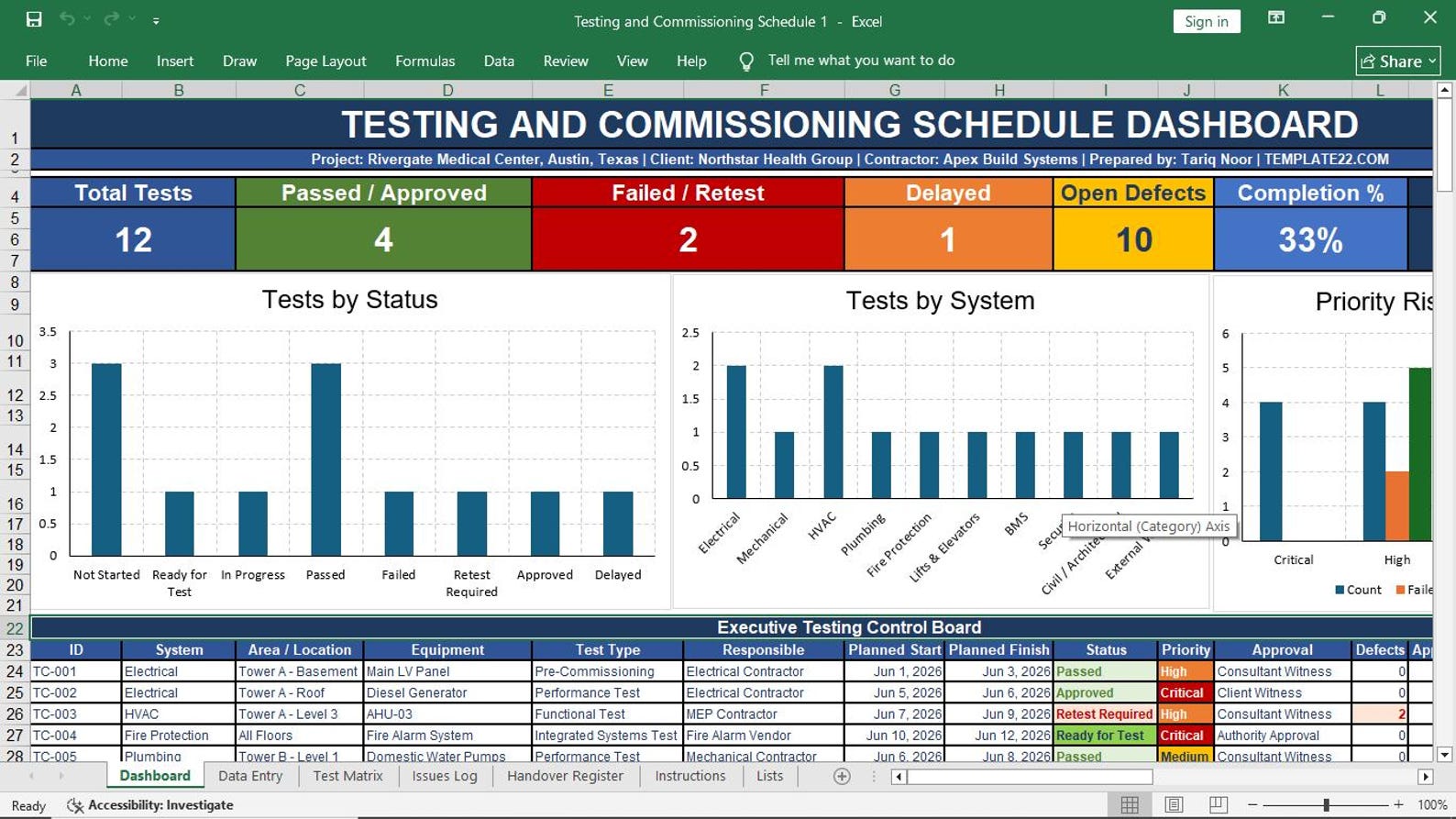Select the AHU-03 equipment cell

click(447, 714)
